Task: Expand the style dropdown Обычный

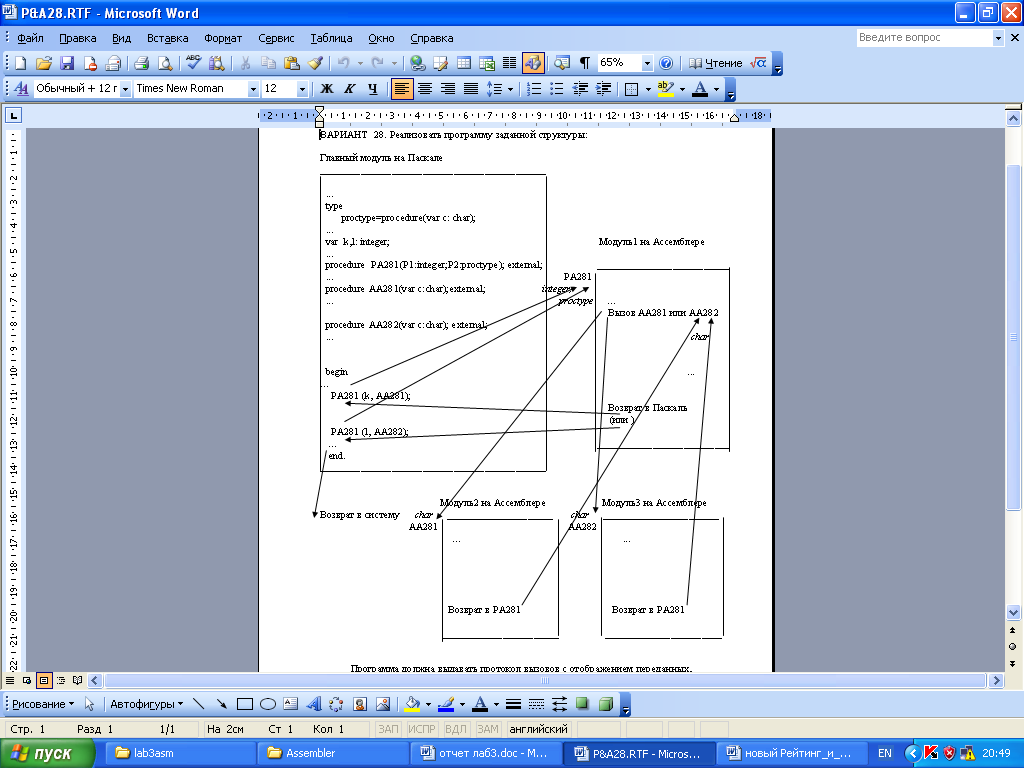Action: 125,89
